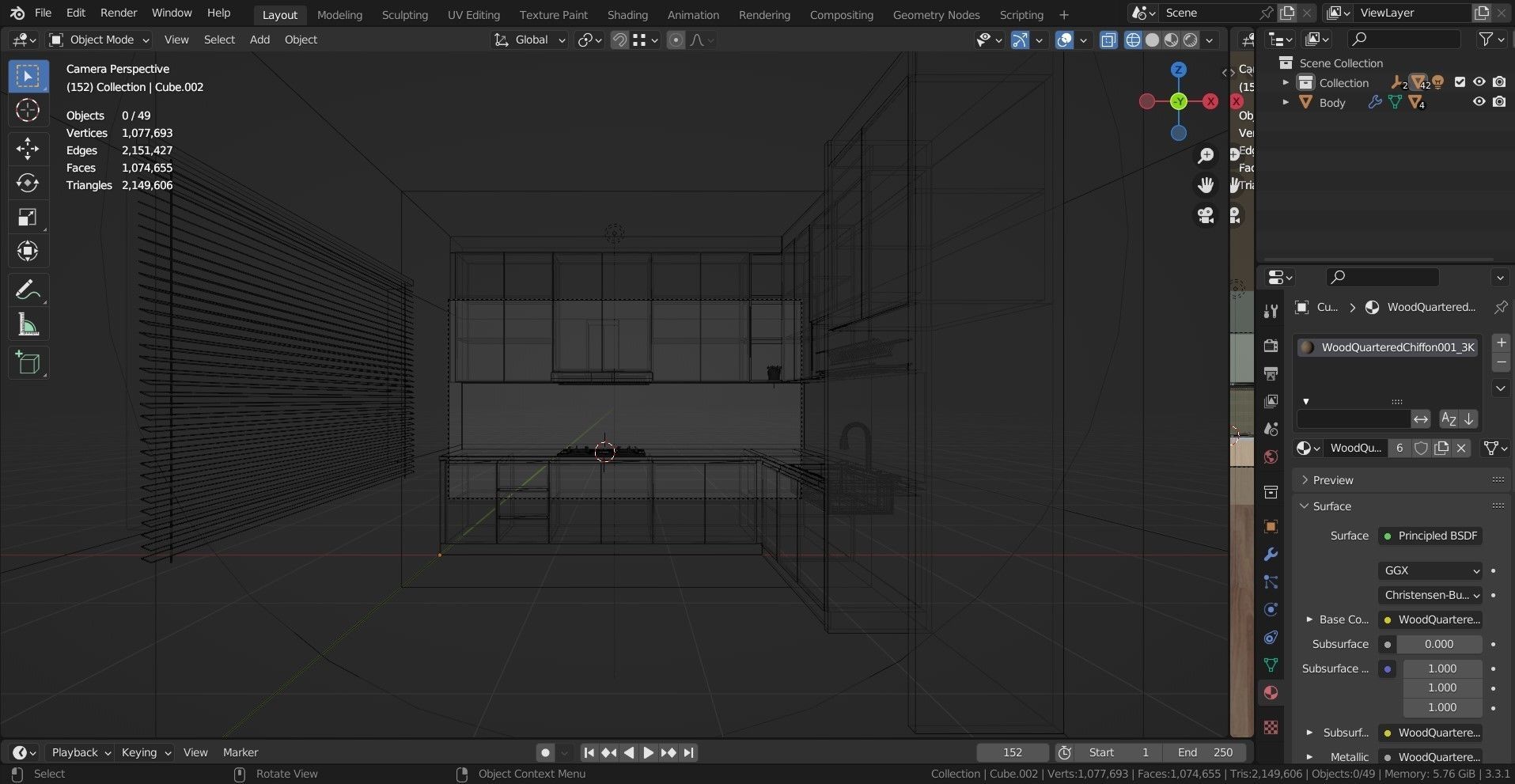The width and height of the screenshot is (1515, 784).
Task: Choose the Annotate pencil tool
Action: [x=28, y=290]
